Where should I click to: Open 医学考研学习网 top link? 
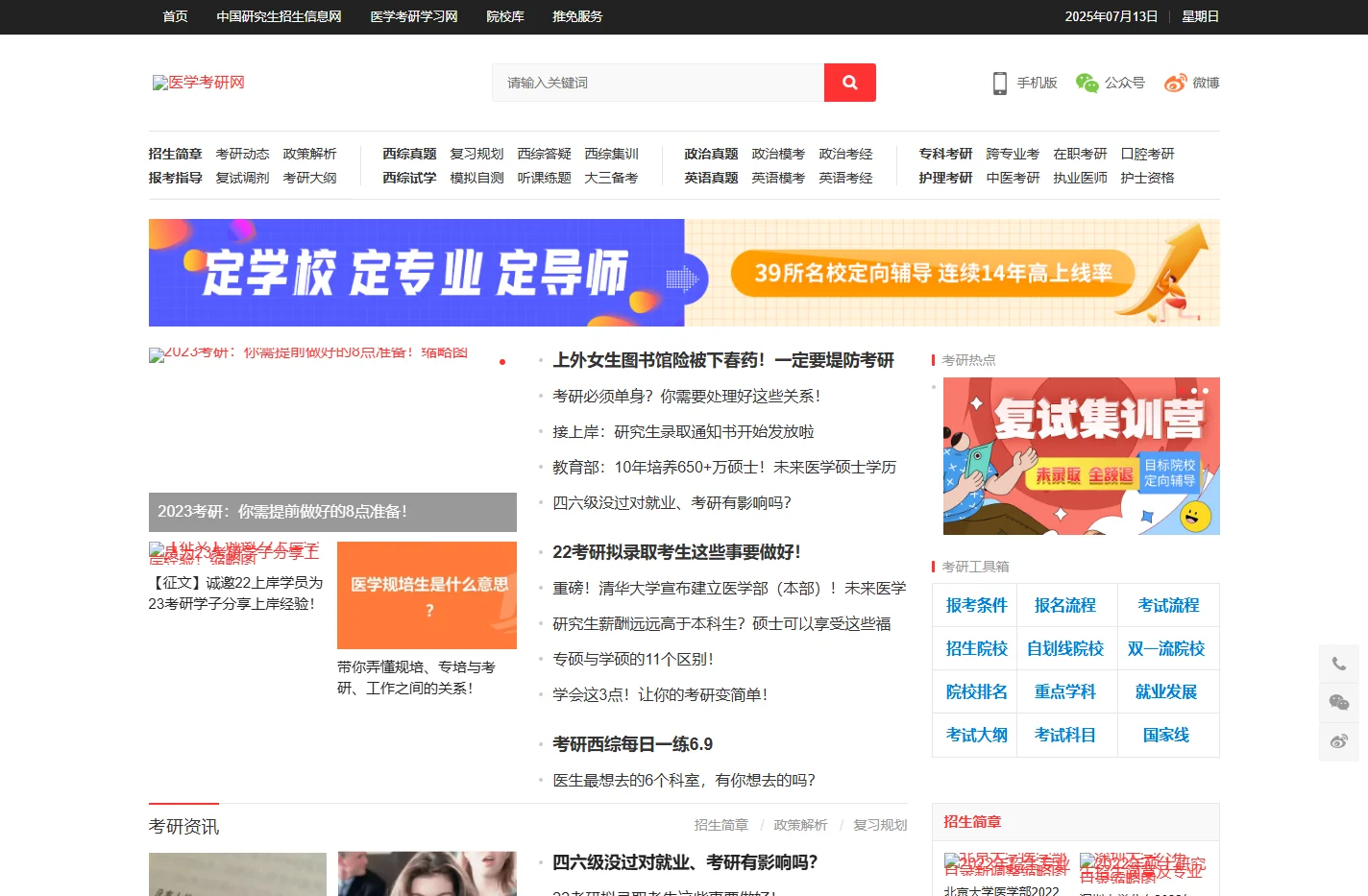coord(414,16)
